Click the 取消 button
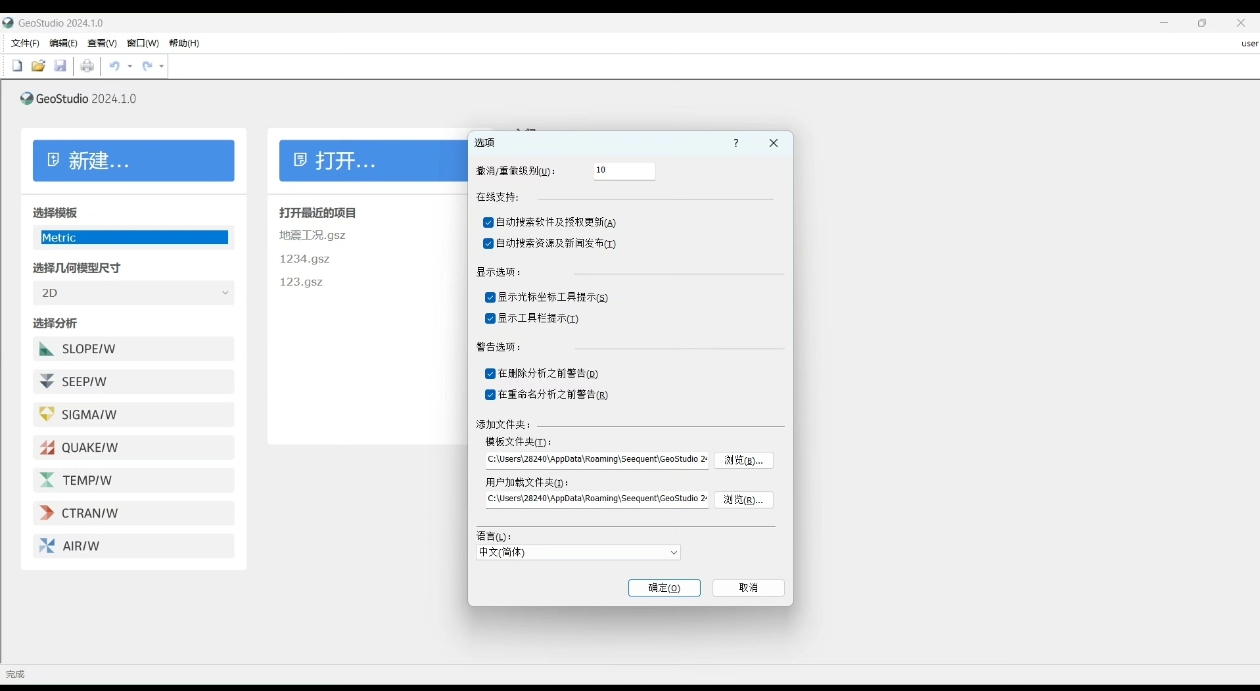 point(748,588)
